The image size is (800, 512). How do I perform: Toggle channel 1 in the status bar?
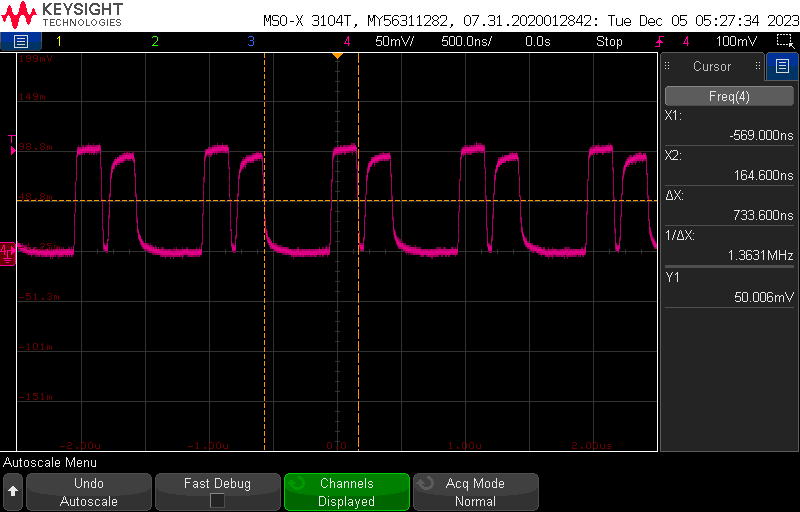pos(58,41)
